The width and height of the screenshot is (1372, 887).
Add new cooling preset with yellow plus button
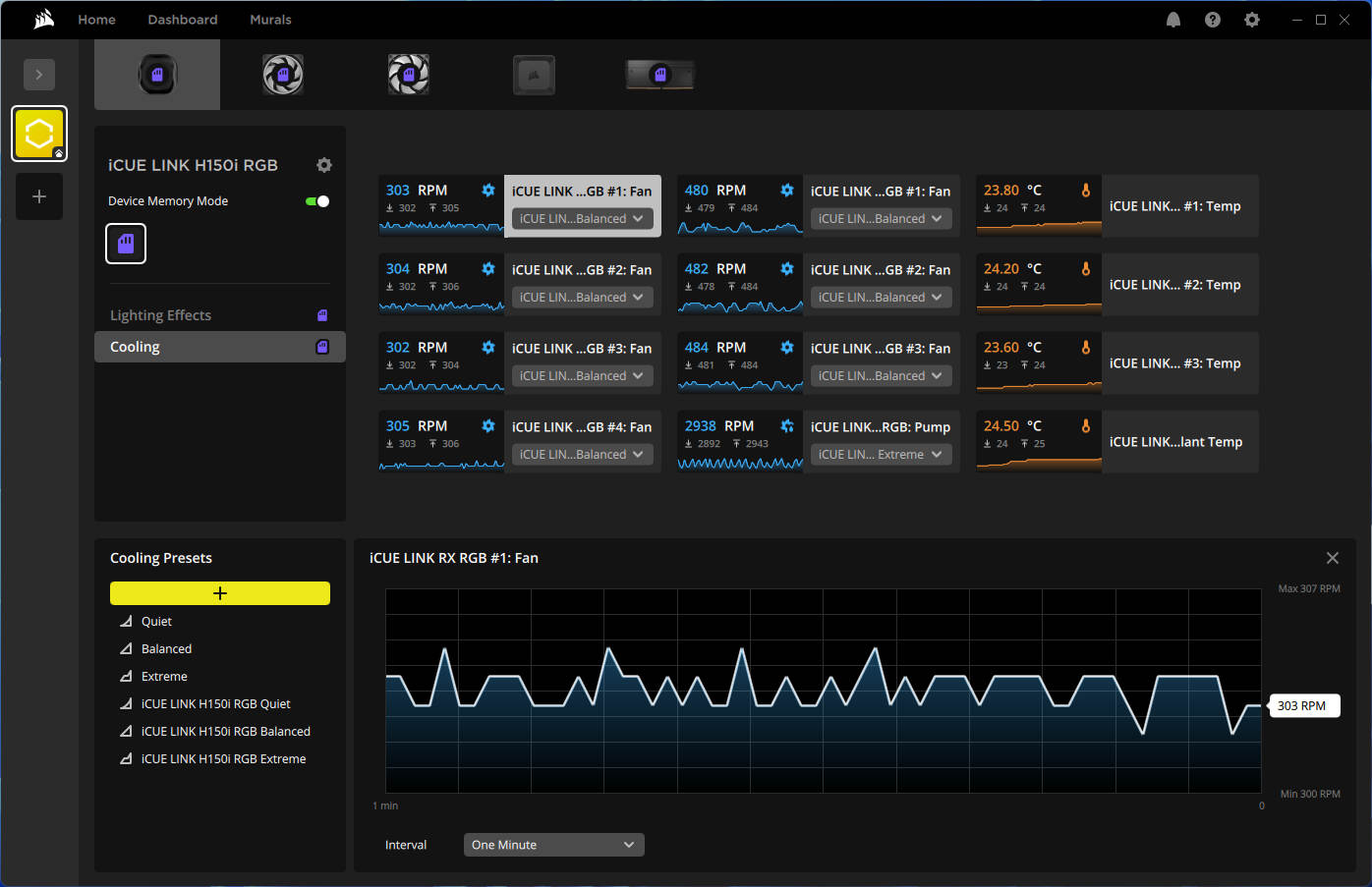(220, 593)
